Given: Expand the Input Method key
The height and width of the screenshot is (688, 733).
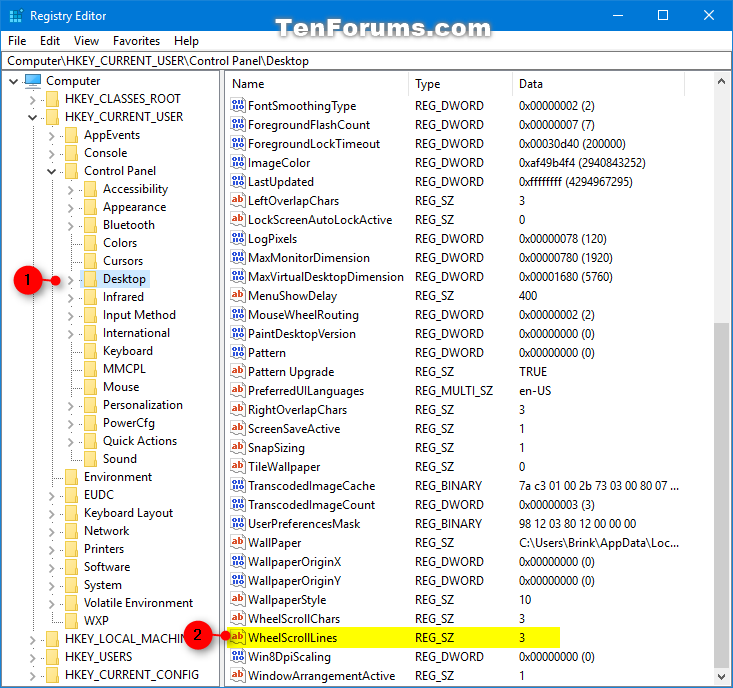Looking at the screenshot, I should [x=71, y=316].
